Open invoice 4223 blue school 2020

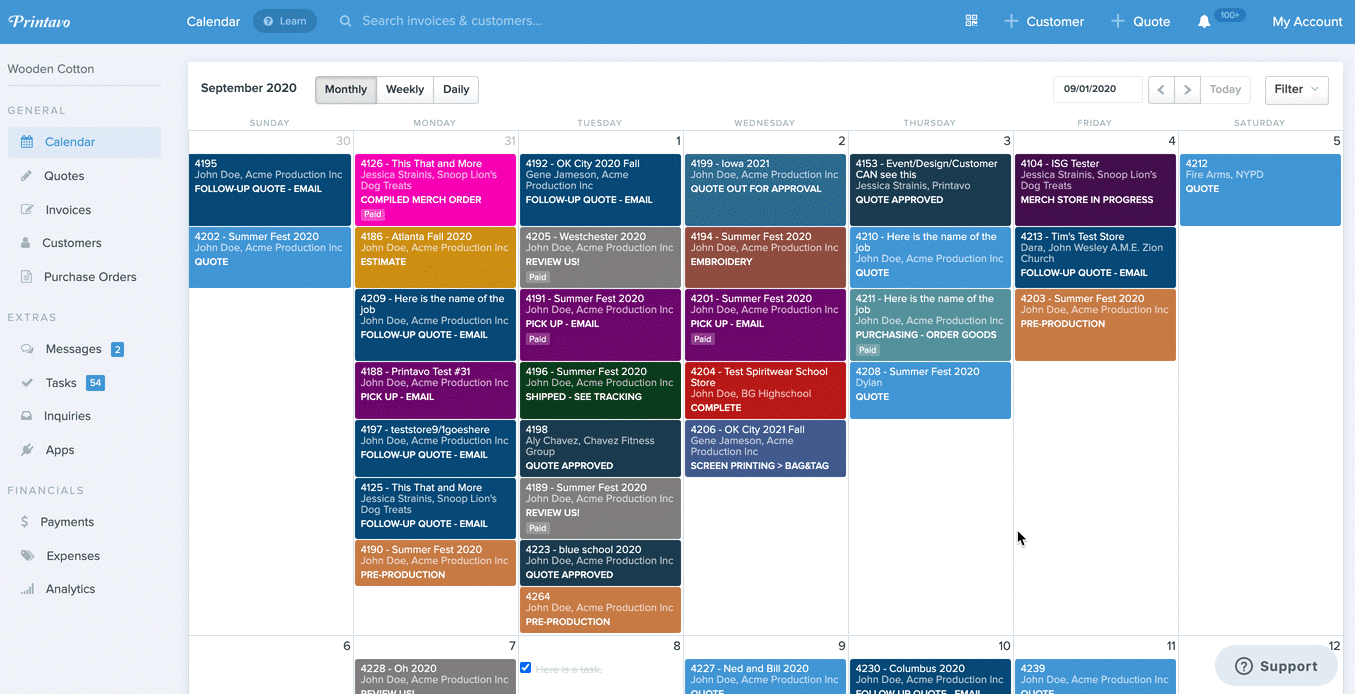pyautogui.click(x=600, y=563)
